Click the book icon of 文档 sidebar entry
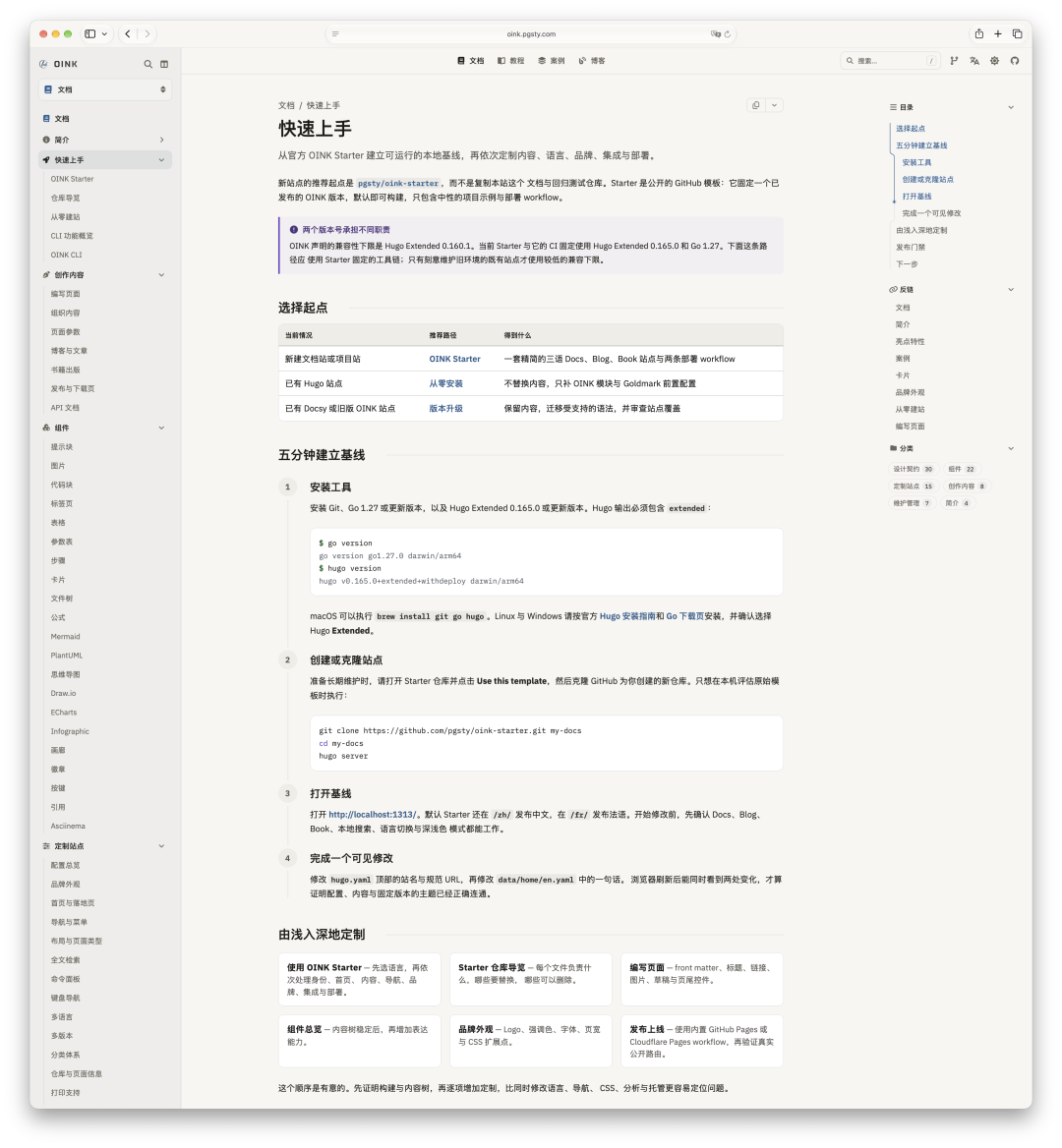1062x1148 pixels. (x=46, y=119)
